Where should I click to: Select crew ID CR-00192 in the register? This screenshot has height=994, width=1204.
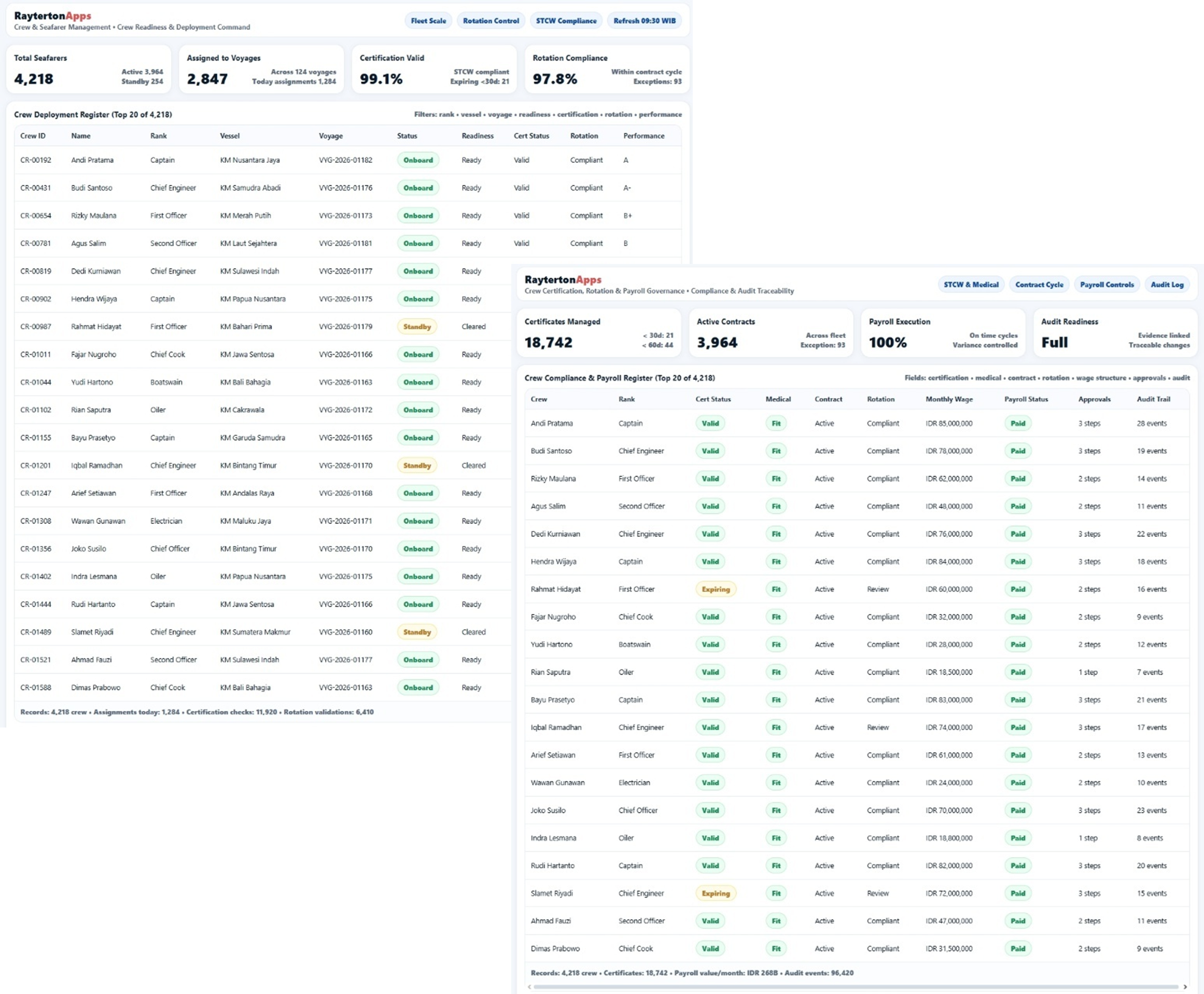pos(35,160)
